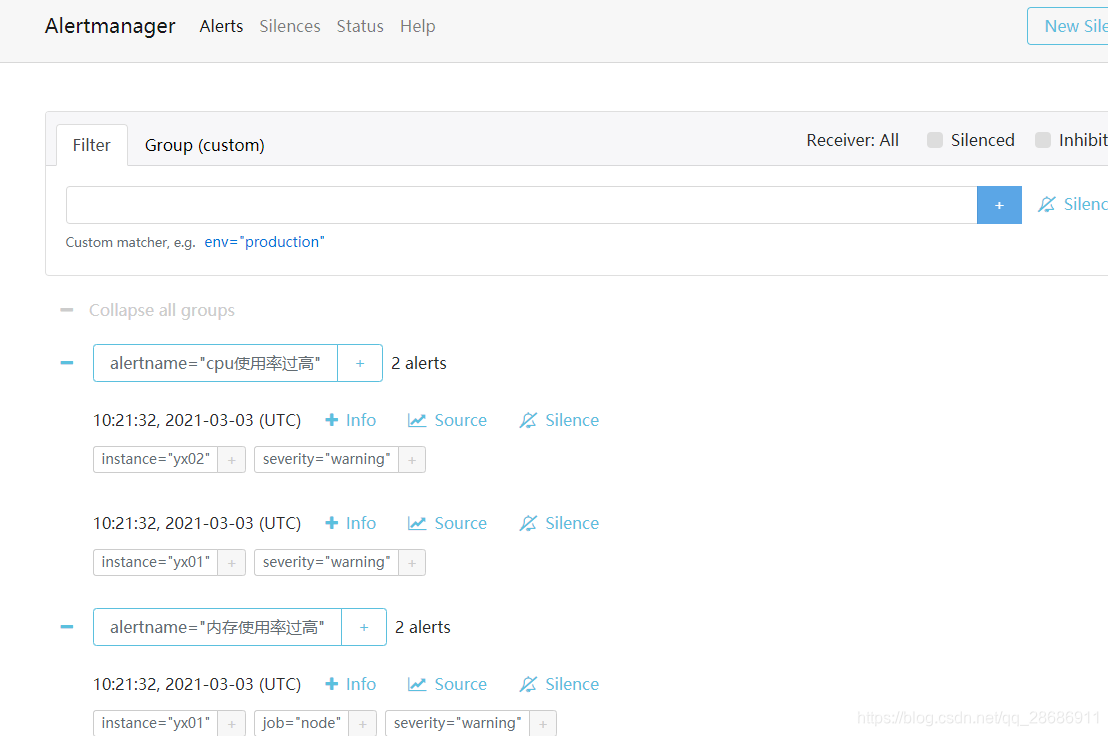Image resolution: width=1108 pixels, height=736 pixels.
Task: Add cpu-group instance="yx01" to the filter with plus
Action: [x=232, y=563]
